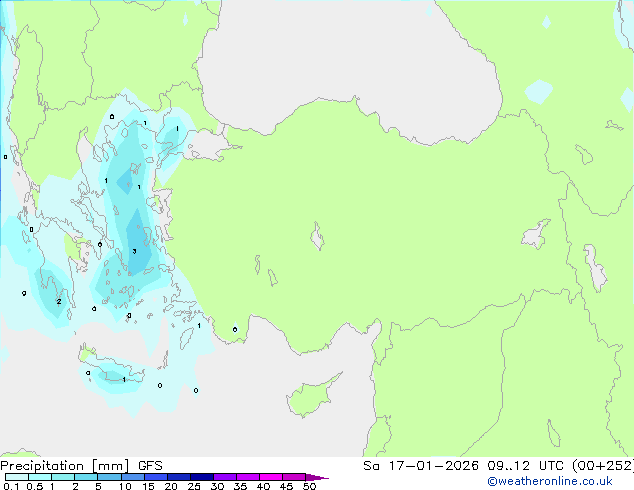The width and height of the screenshot is (634, 490).
Task: Click the 'Precipitation [mm] GFS' title text
Action: [81, 466]
